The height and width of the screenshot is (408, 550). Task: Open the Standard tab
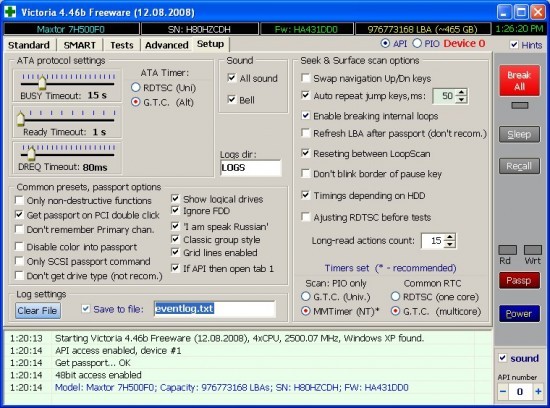pyautogui.click(x=29, y=45)
